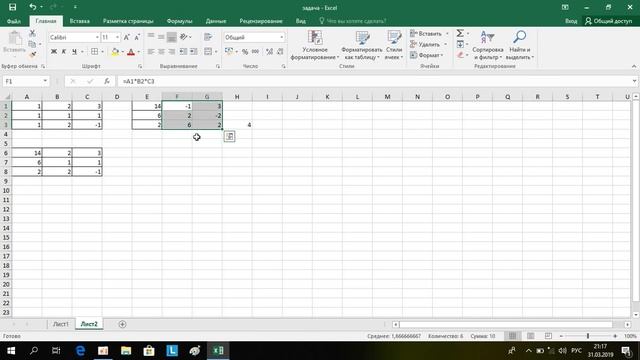Screen dimensions: 640x360
Task: Switch to the Формулы tab
Action: pyautogui.click(x=179, y=21)
